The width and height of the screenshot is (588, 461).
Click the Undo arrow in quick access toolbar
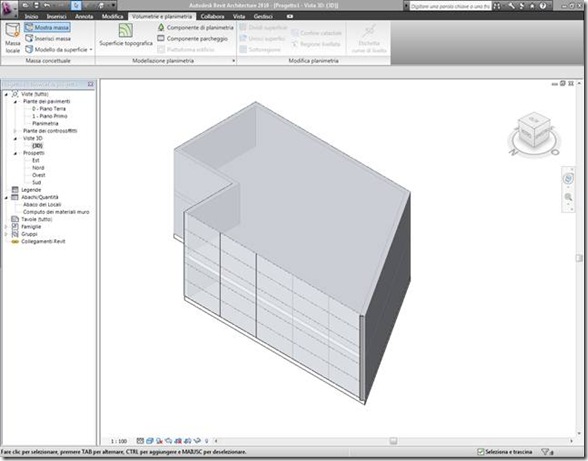(46, 5)
